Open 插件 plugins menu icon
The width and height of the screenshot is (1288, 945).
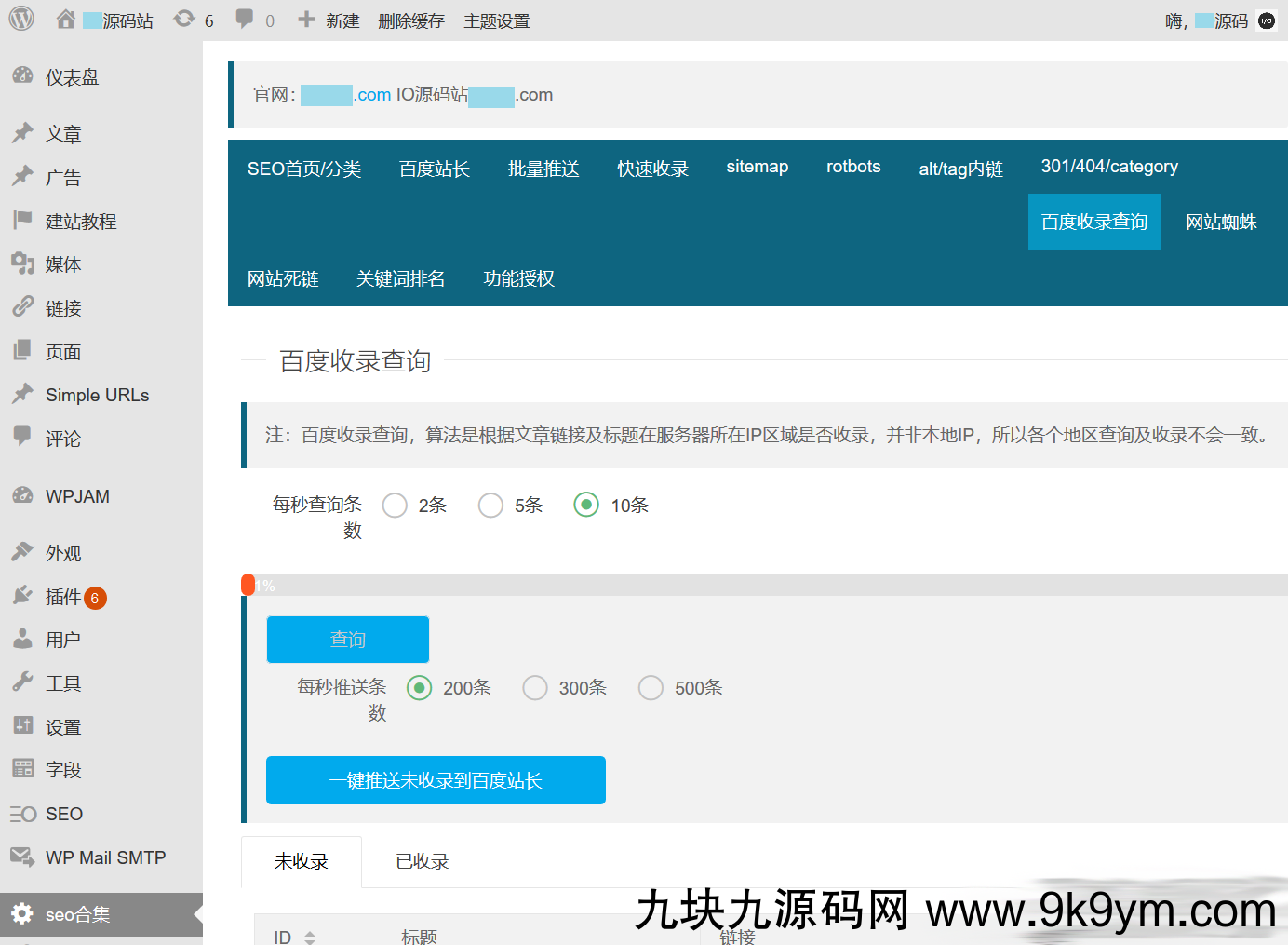pyautogui.click(x=23, y=596)
